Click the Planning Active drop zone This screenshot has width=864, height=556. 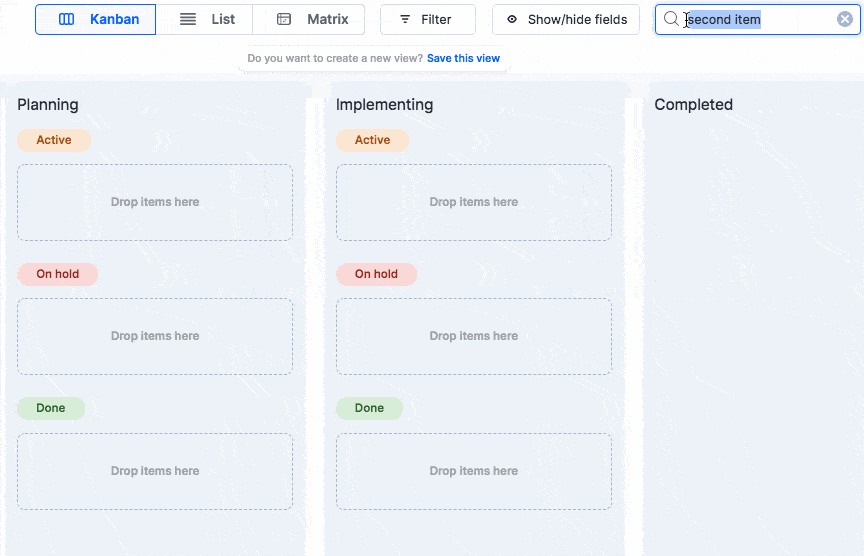point(155,202)
